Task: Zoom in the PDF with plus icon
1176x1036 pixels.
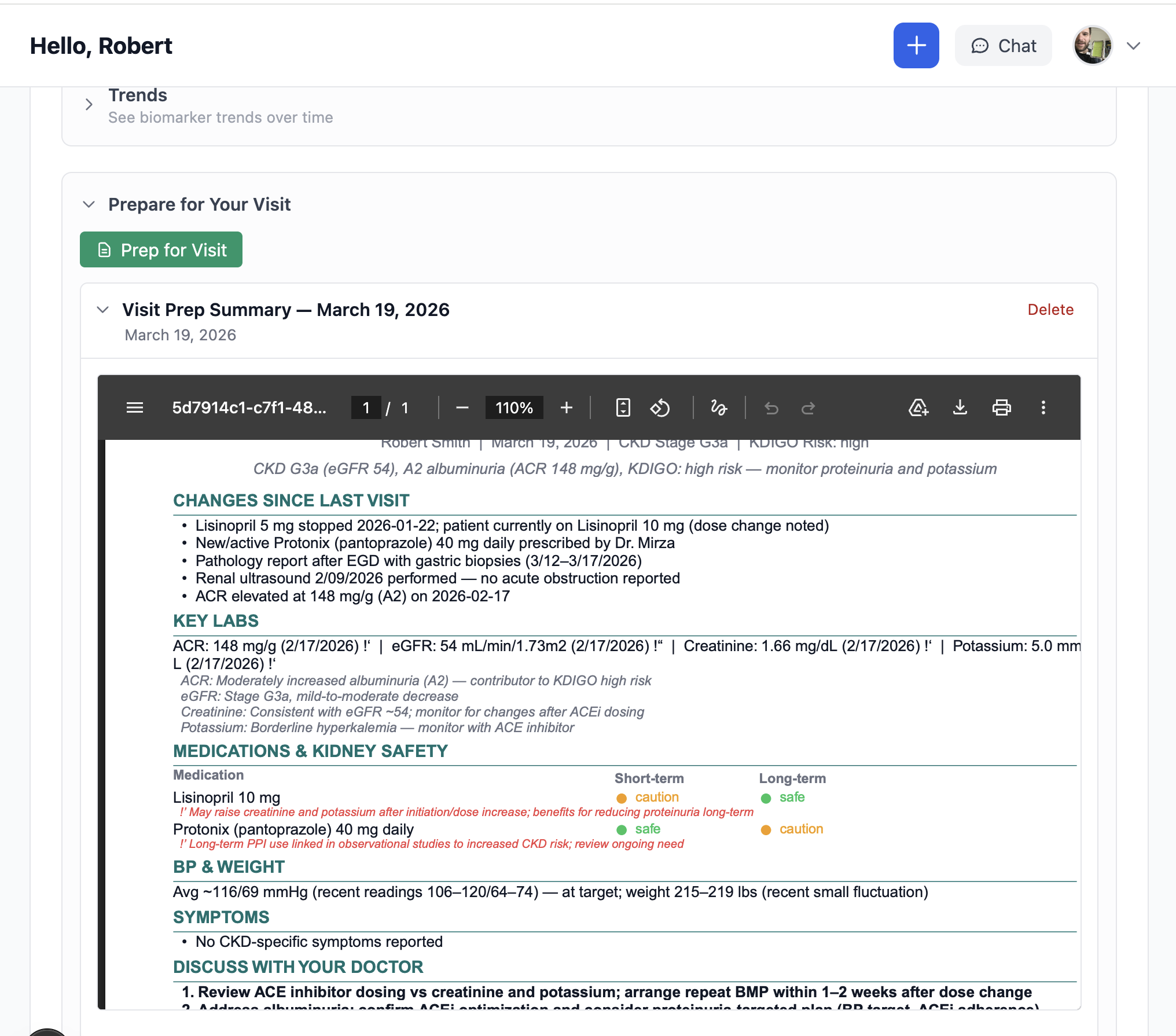Action: tap(566, 408)
